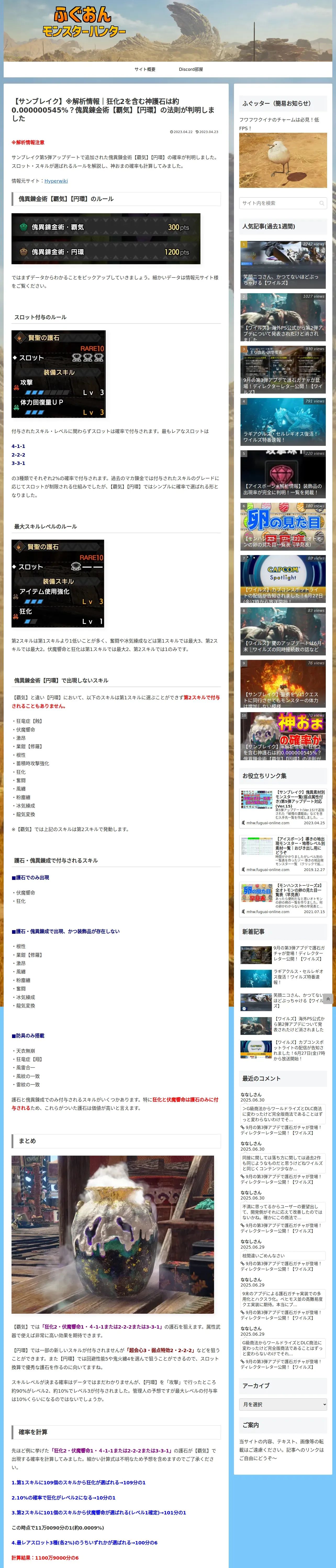The height and width of the screenshot is (1568, 336).
Task: Open popular article 夏のアップデートは6月末
Action: click(x=283, y=631)
